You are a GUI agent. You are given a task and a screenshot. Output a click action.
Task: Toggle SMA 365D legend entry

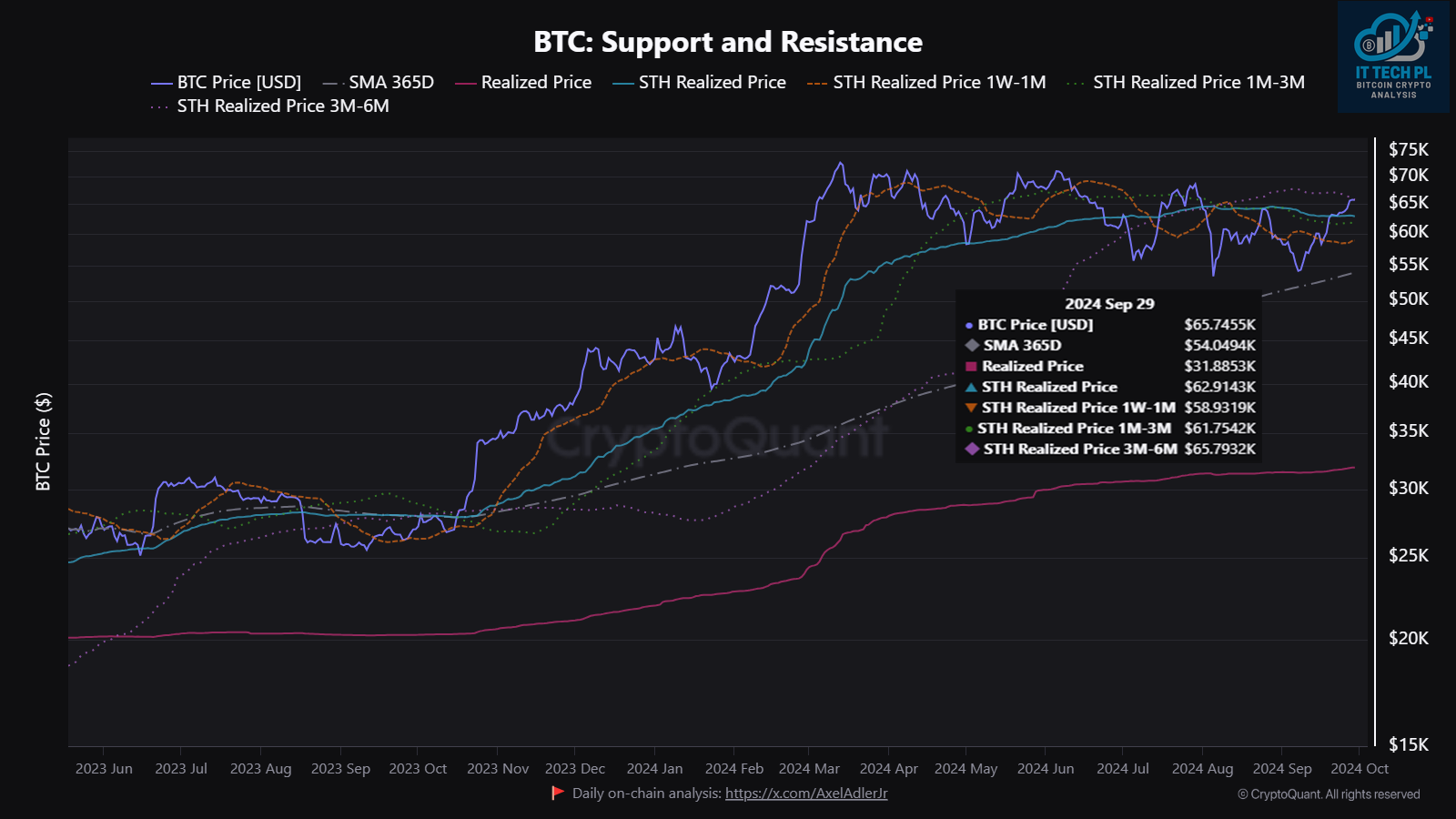click(379, 83)
